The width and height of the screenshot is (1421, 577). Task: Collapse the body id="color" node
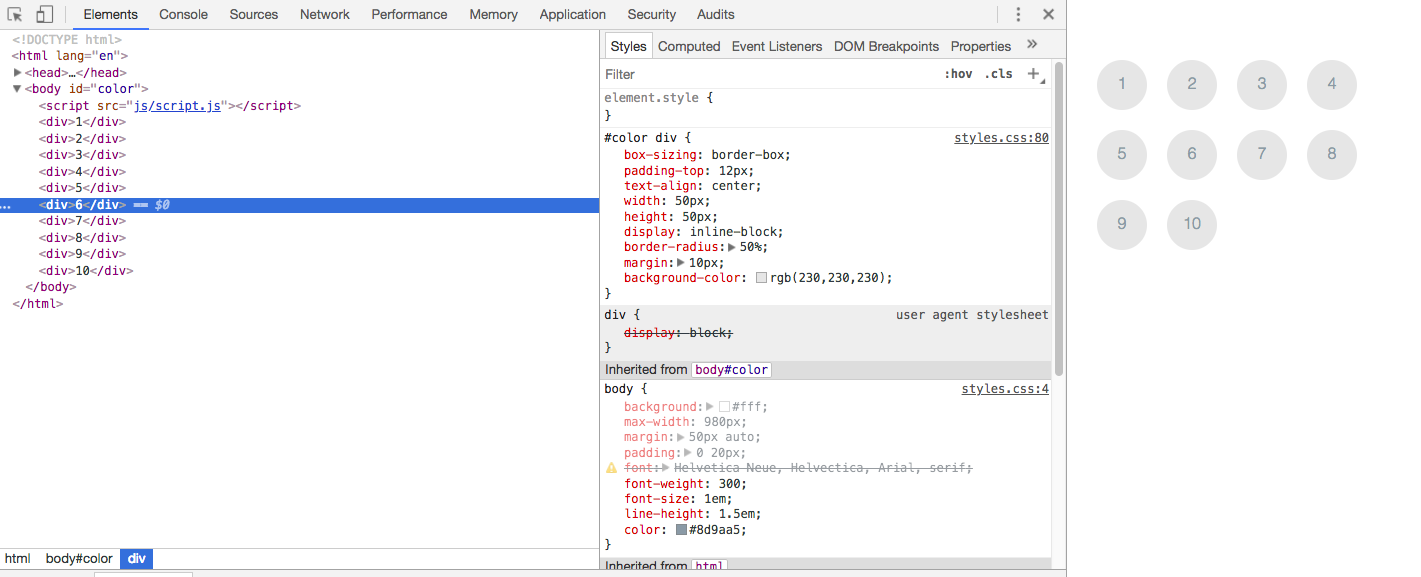17,89
